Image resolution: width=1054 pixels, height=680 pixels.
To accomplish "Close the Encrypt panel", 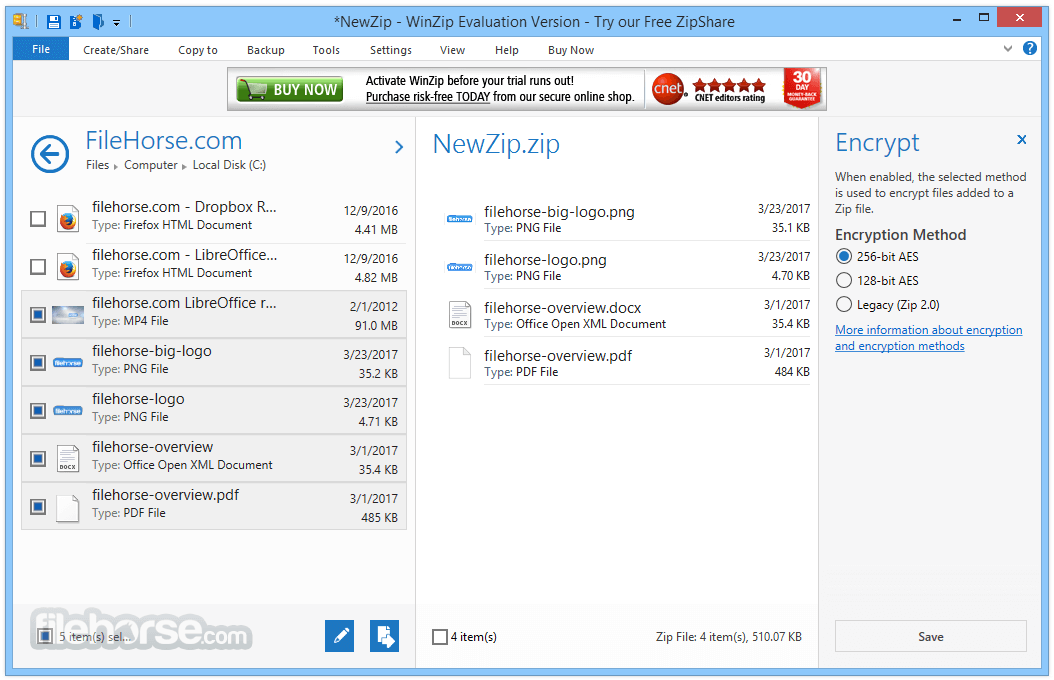I will tap(1022, 139).
